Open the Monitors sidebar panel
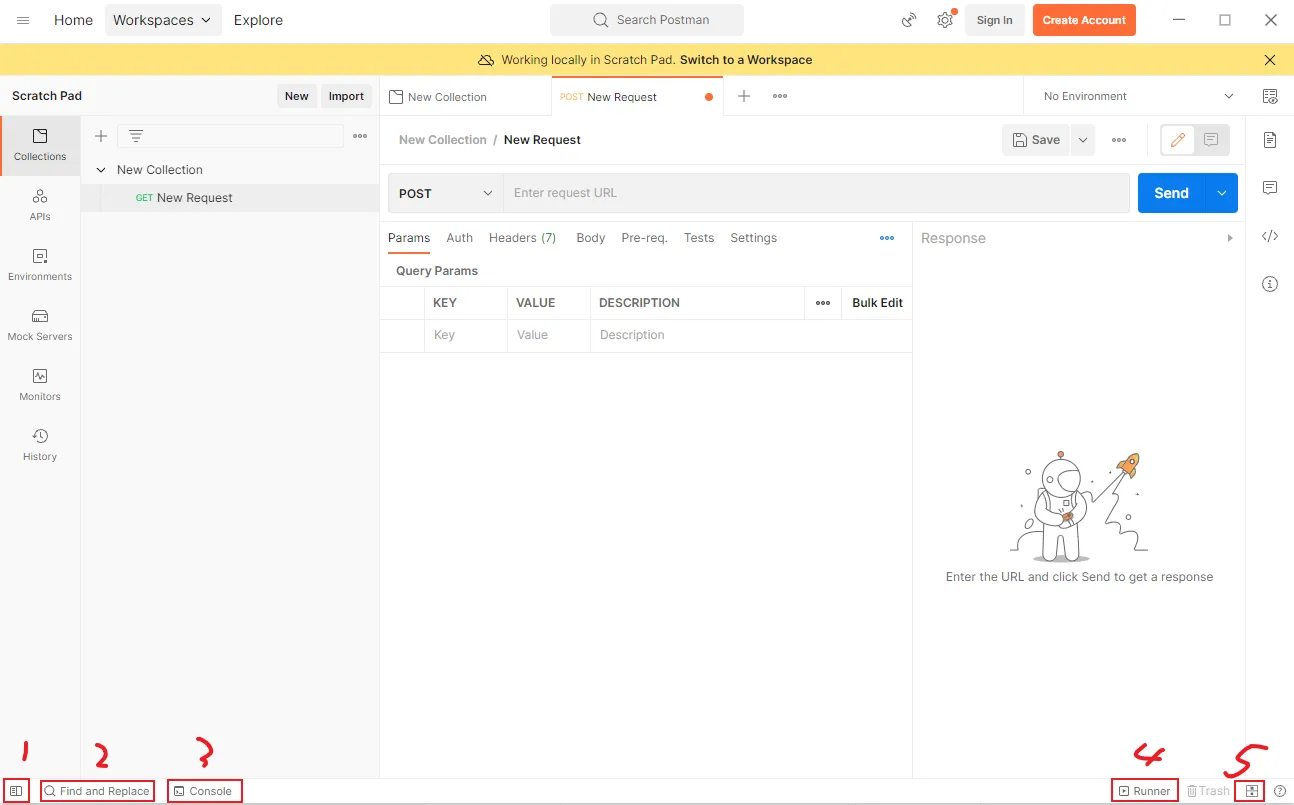Image resolution: width=1294 pixels, height=805 pixels. click(x=40, y=385)
